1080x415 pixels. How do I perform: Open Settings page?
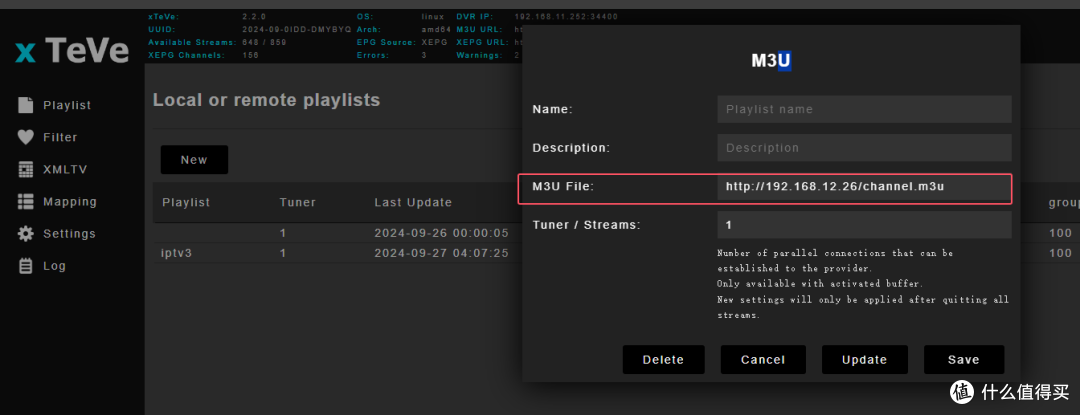pyautogui.click(x=69, y=233)
